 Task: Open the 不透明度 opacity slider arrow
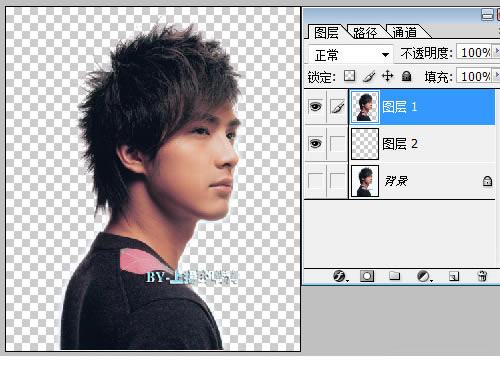(x=497, y=52)
